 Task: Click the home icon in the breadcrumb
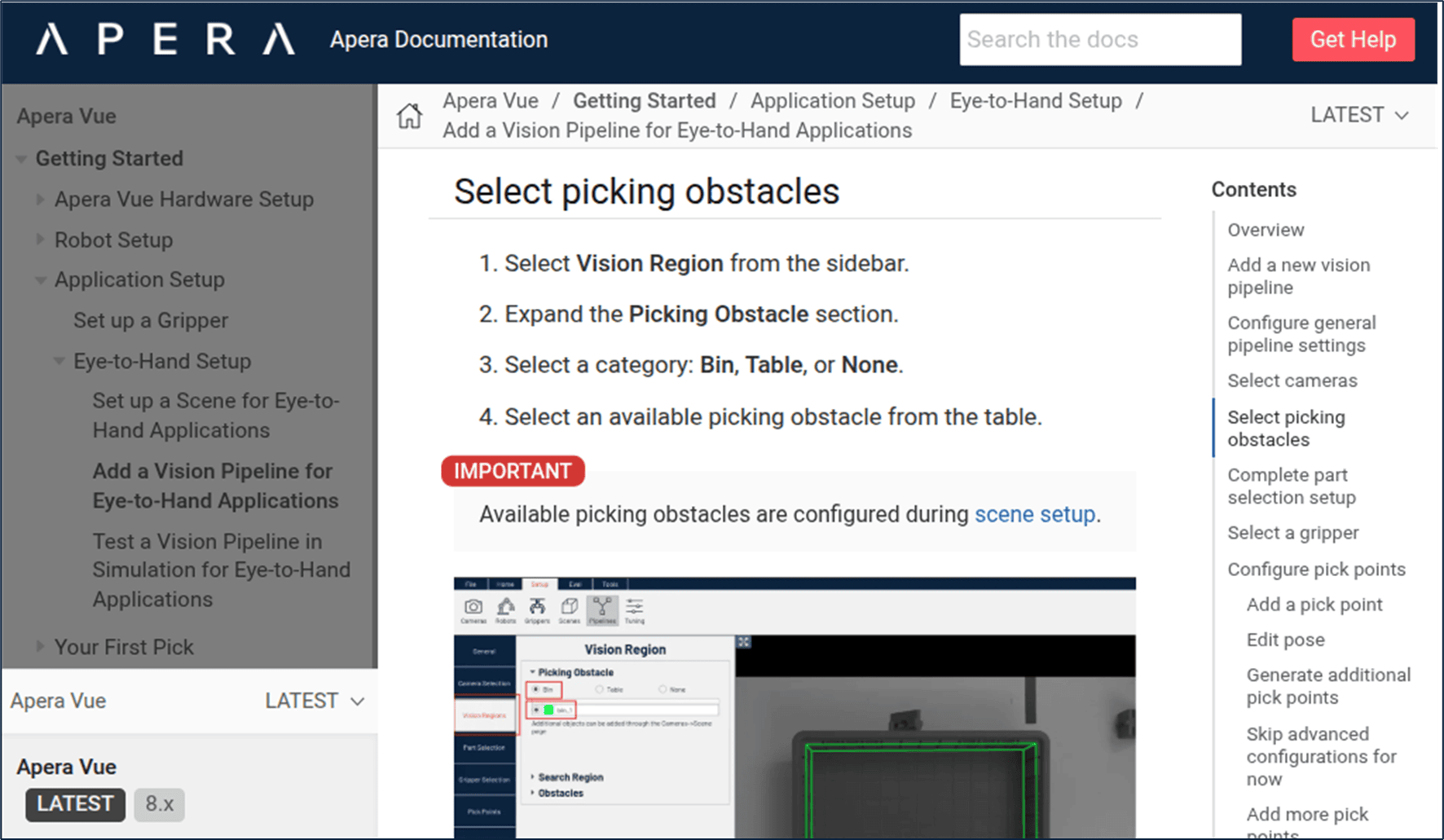[409, 116]
